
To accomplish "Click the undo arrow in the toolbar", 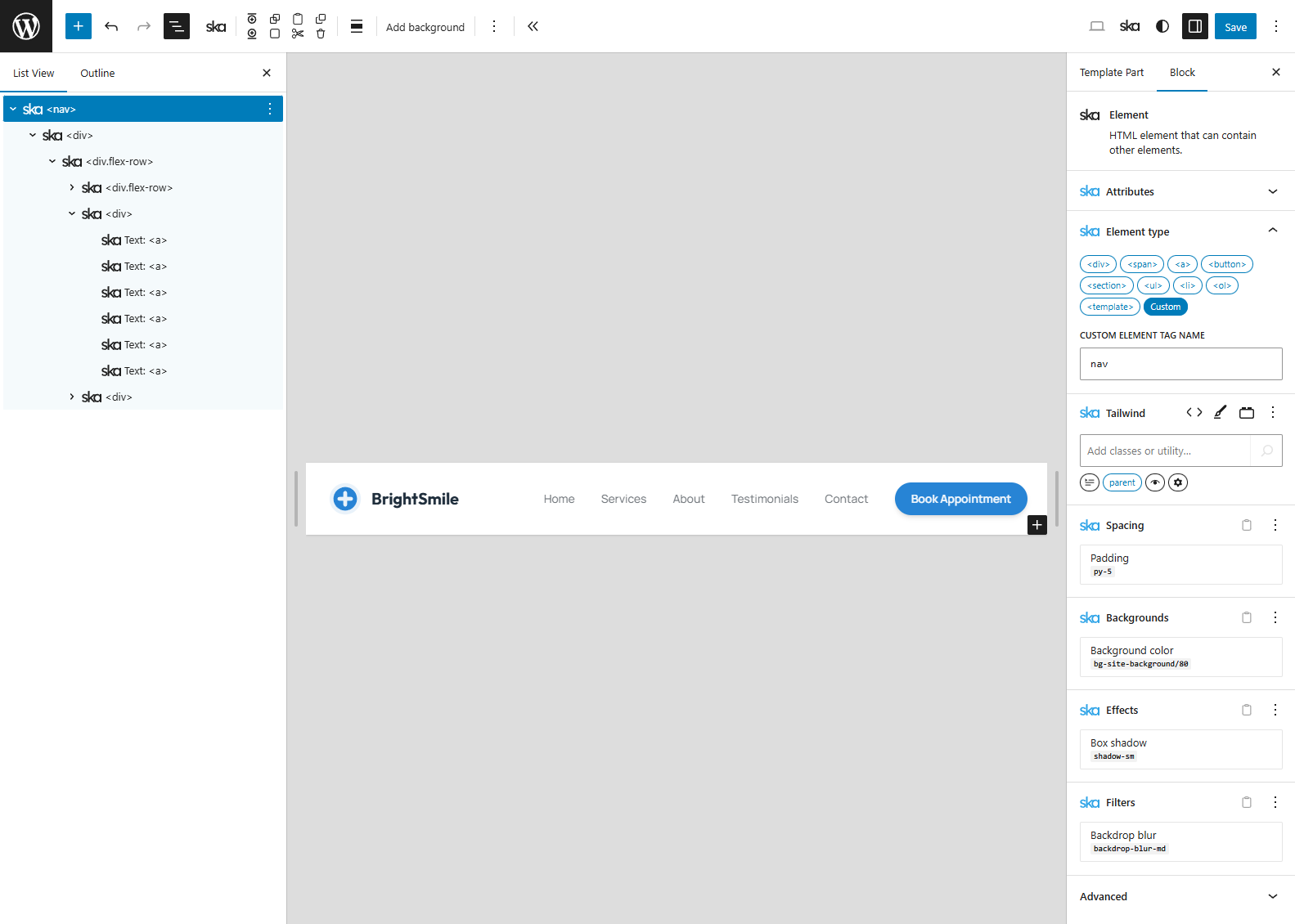I will (111, 26).
